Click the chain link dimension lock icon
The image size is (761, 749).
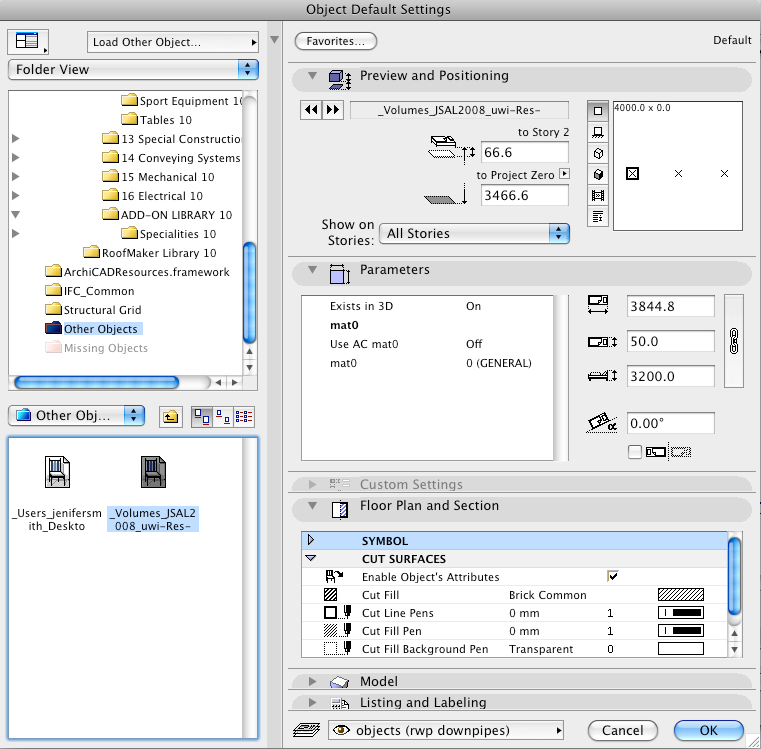[x=732, y=341]
